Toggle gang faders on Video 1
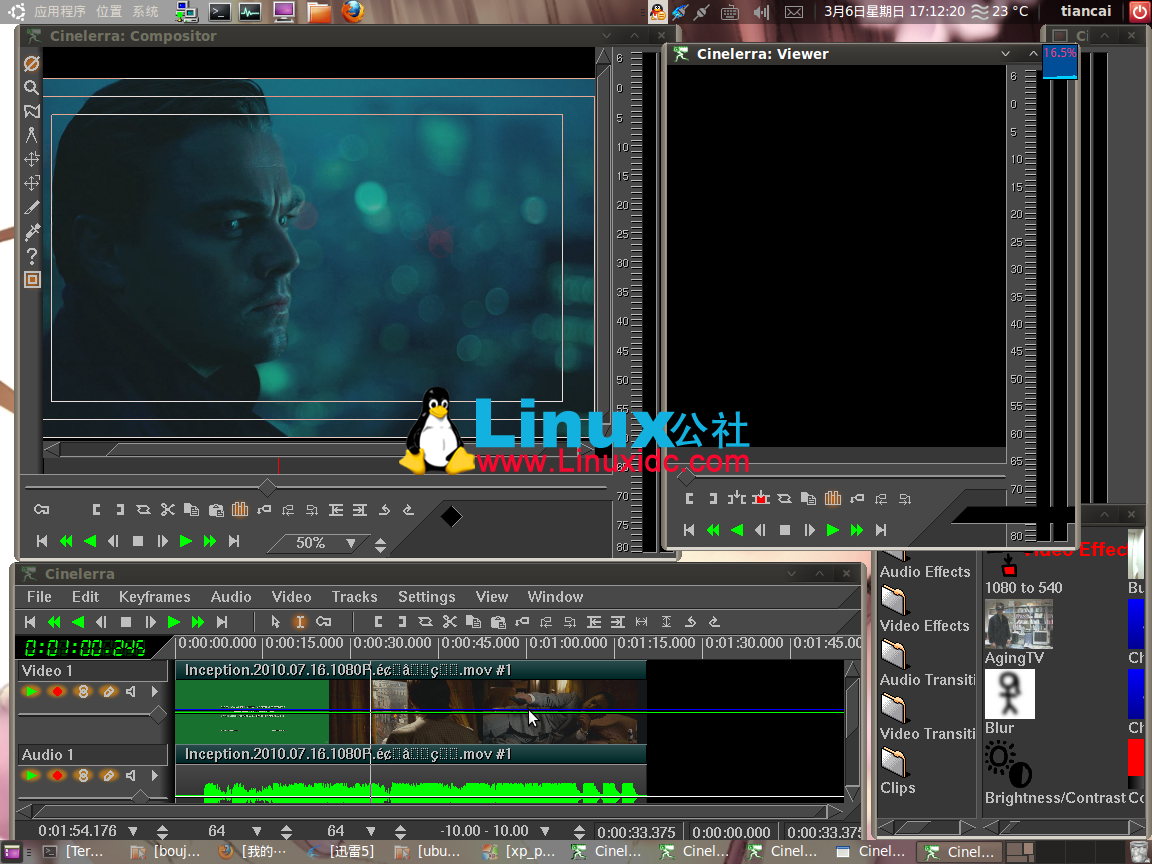 pyautogui.click(x=83, y=691)
